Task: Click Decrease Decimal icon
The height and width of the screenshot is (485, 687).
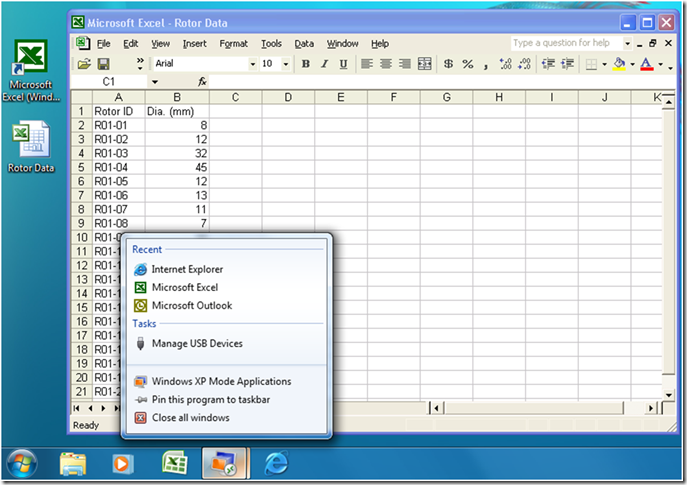Action: click(x=524, y=64)
